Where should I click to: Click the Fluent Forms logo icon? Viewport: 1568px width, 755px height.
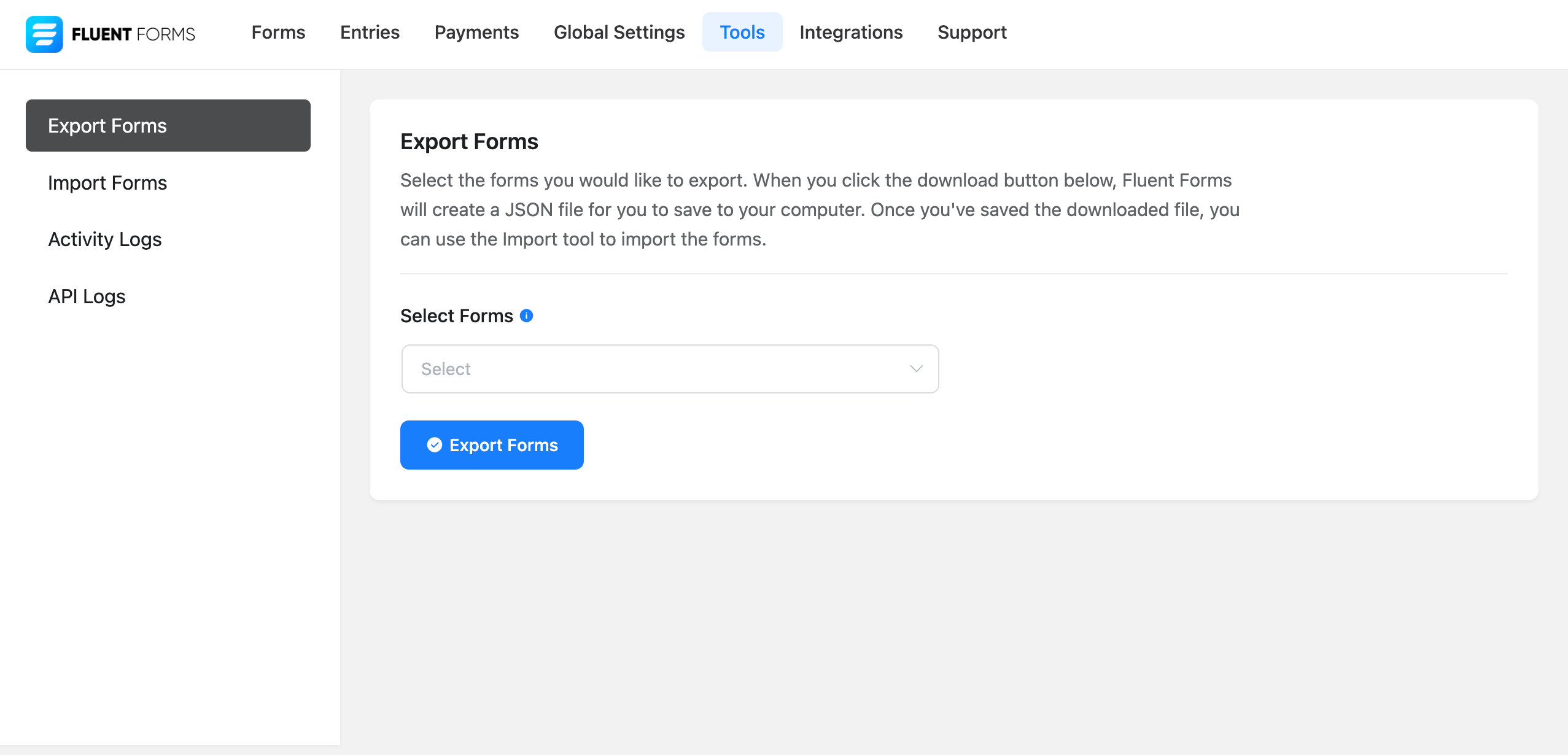(44, 34)
